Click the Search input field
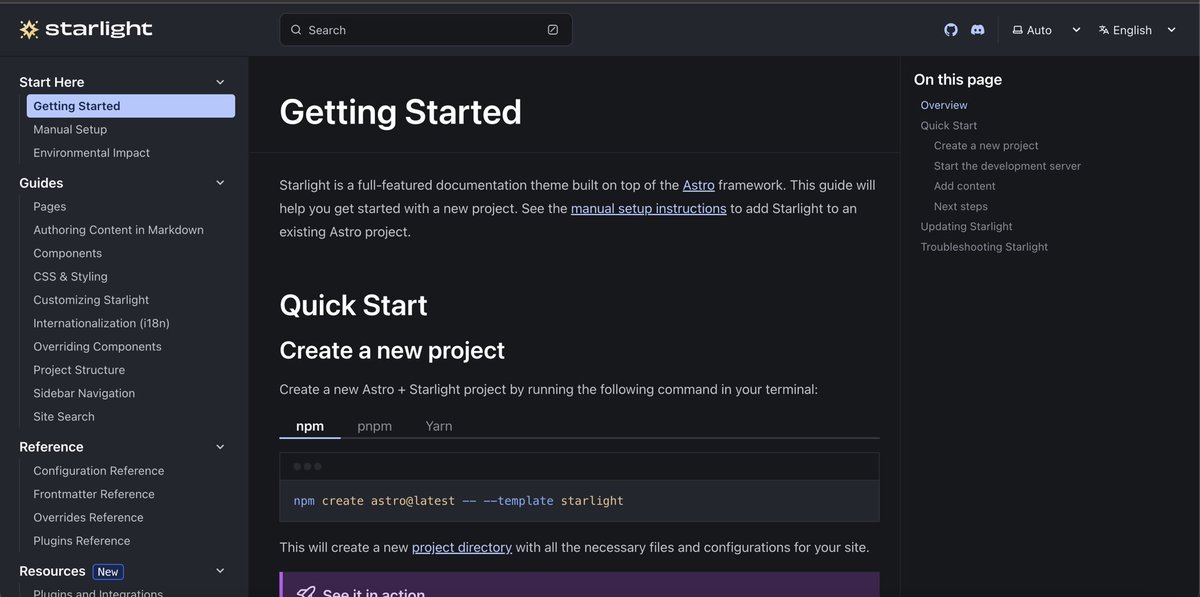 [x=426, y=30]
